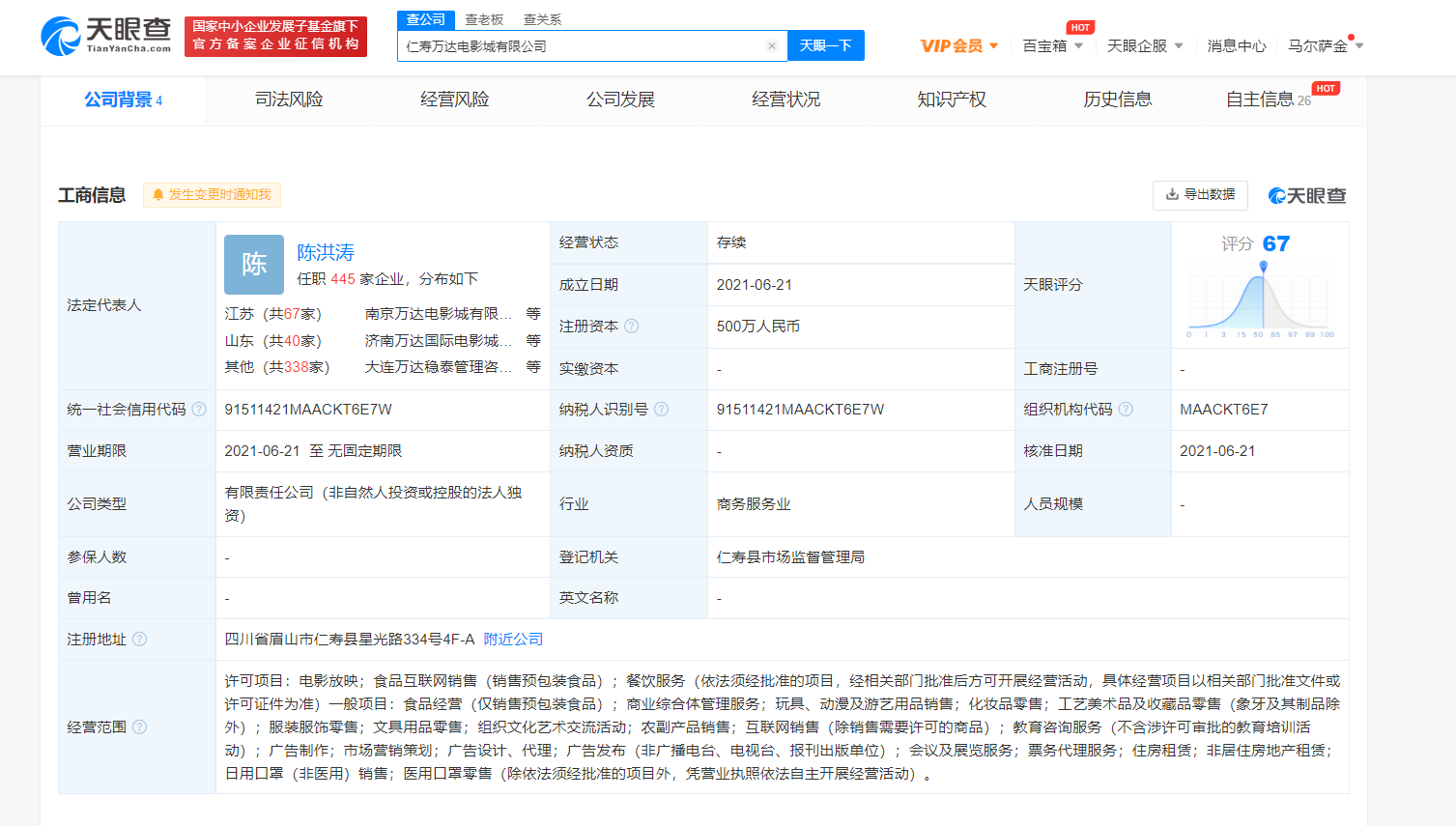Select the 查老板 search mode tab
This screenshot has height=826, width=1456.
coord(484,19)
